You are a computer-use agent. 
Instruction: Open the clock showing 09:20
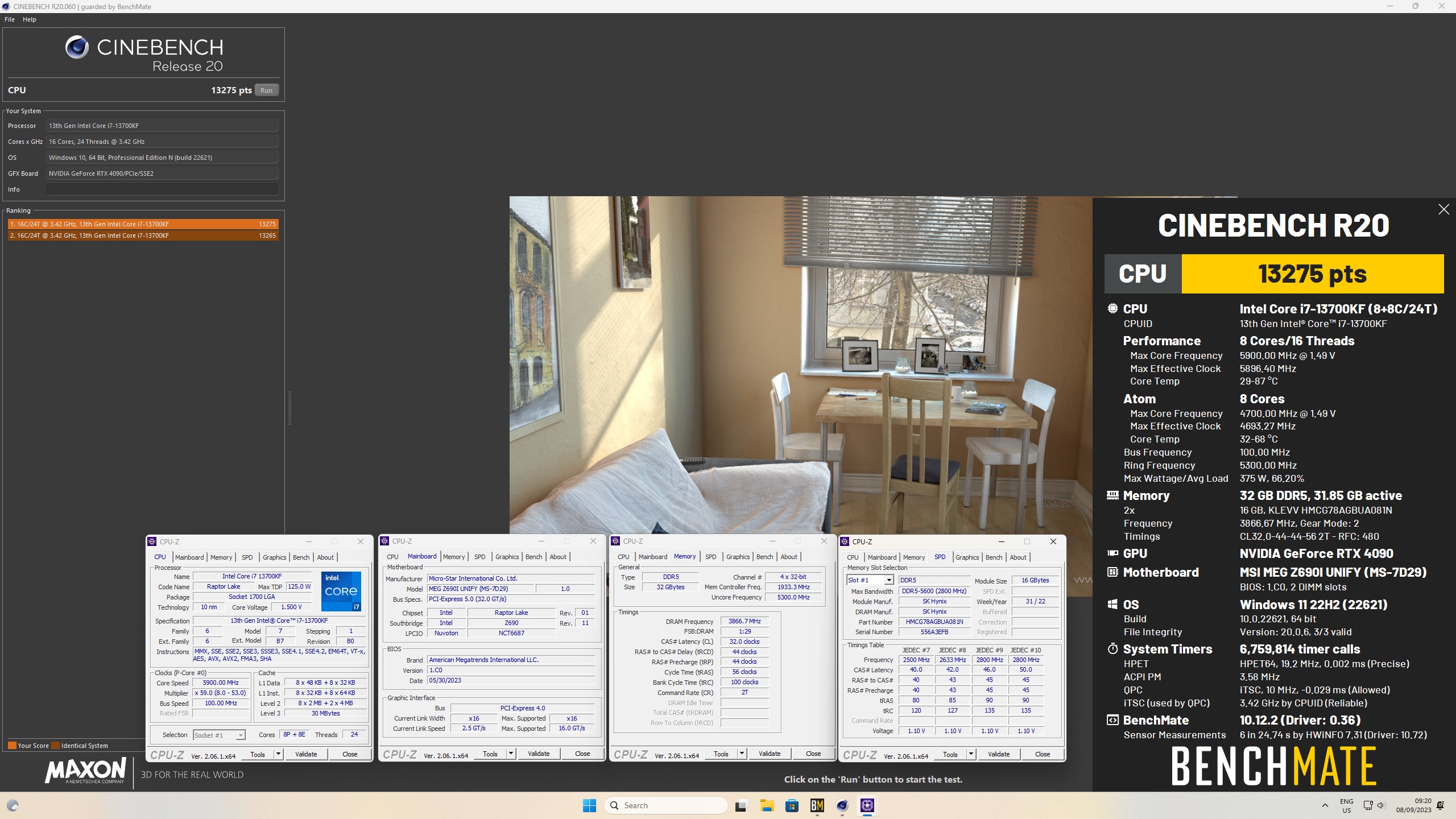coord(1413,805)
